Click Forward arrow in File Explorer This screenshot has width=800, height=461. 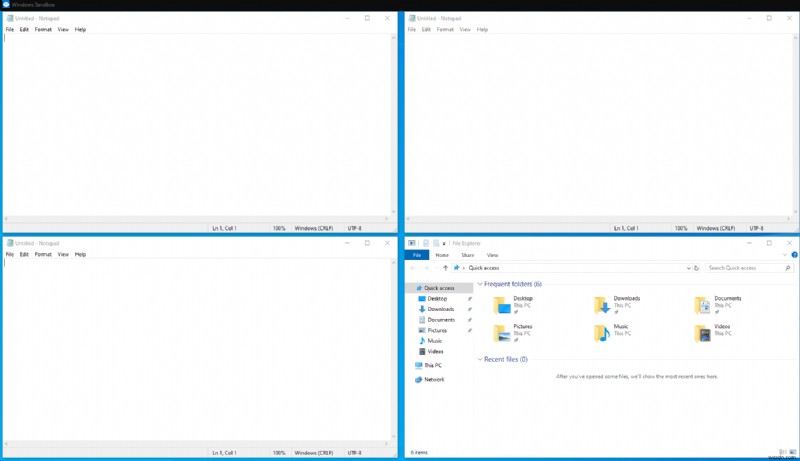pyautogui.click(x=425, y=268)
